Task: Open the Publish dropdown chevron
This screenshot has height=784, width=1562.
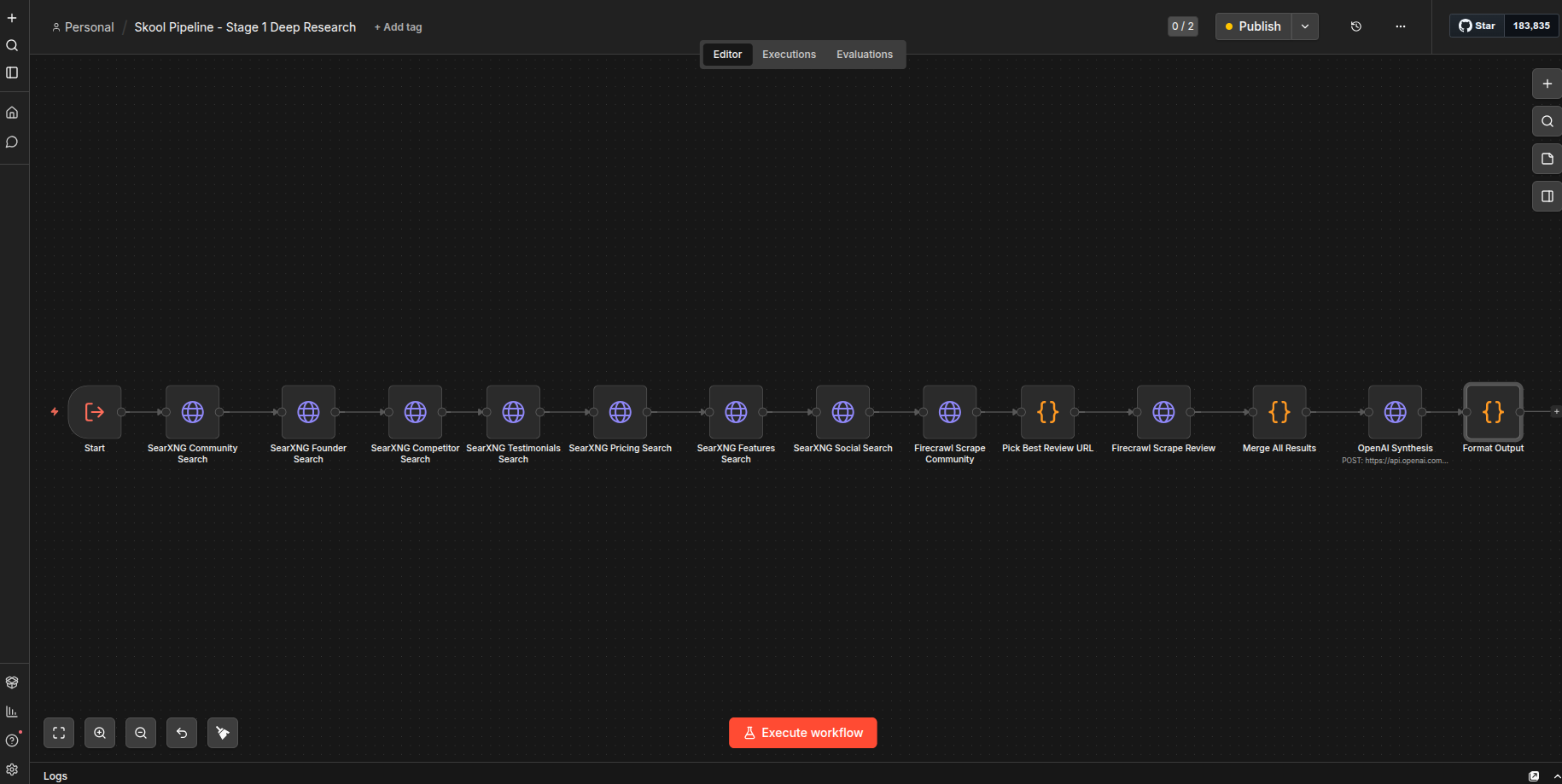Action: pyautogui.click(x=1304, y=26)
